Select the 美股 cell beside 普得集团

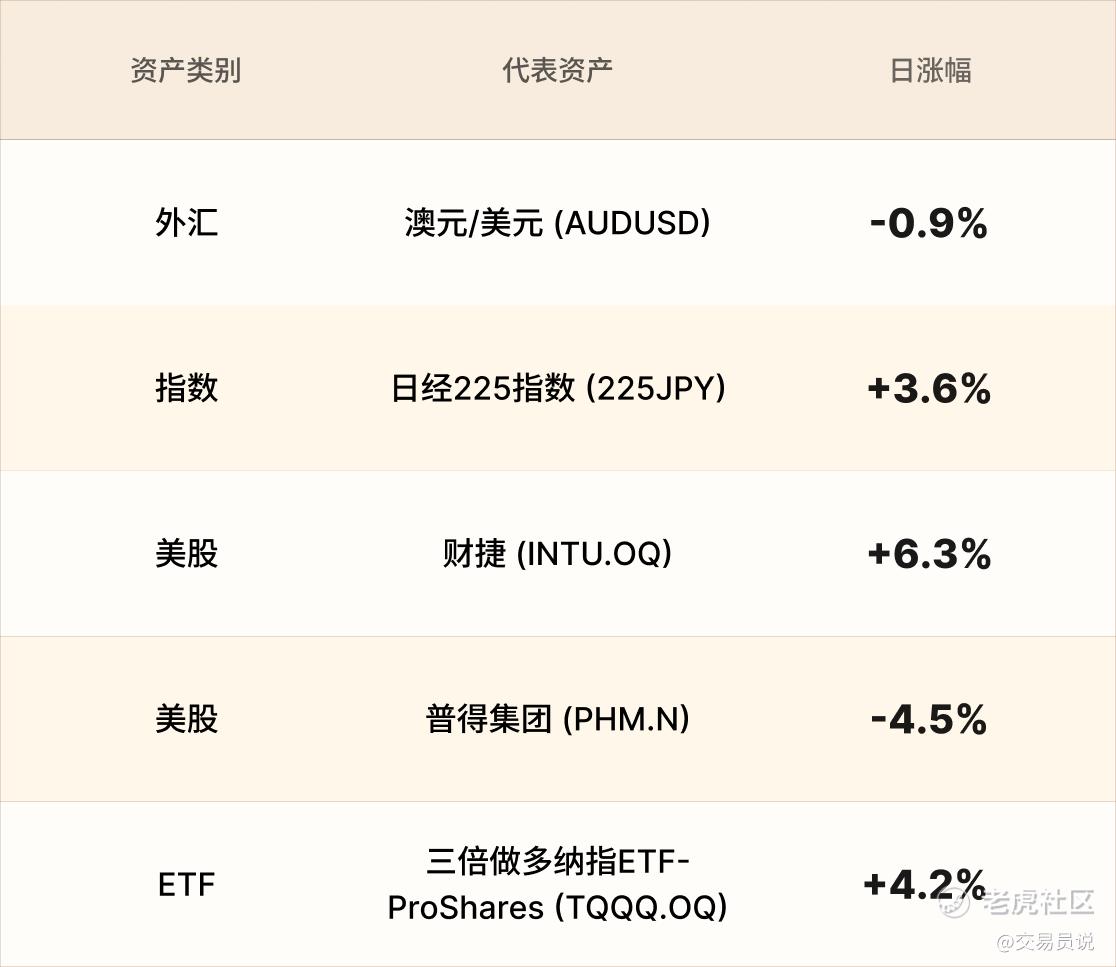click(186, 719)
